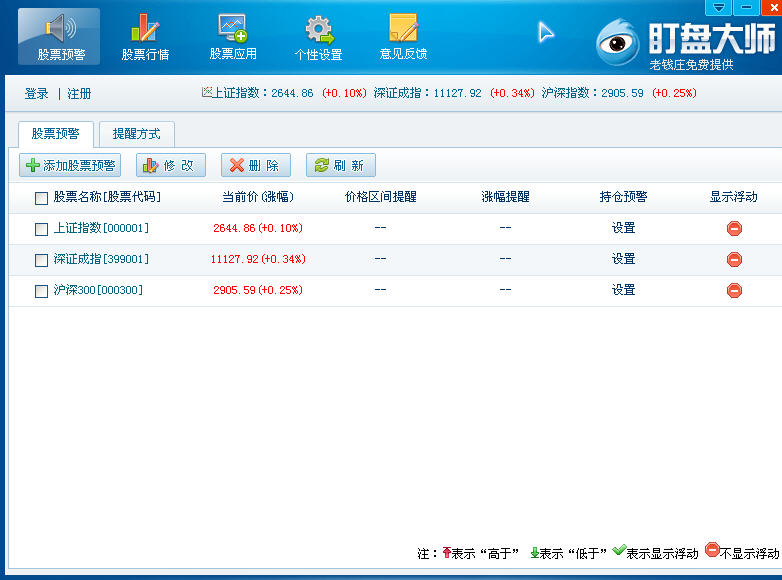
Task: Click 股票名称[股票代码] column header
Action: (107, 197)
